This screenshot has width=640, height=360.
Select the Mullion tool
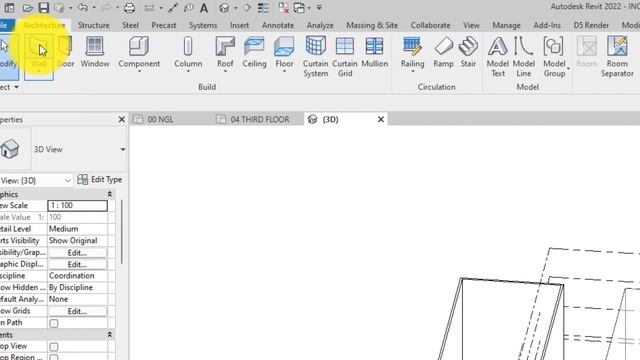pos(374,52)
